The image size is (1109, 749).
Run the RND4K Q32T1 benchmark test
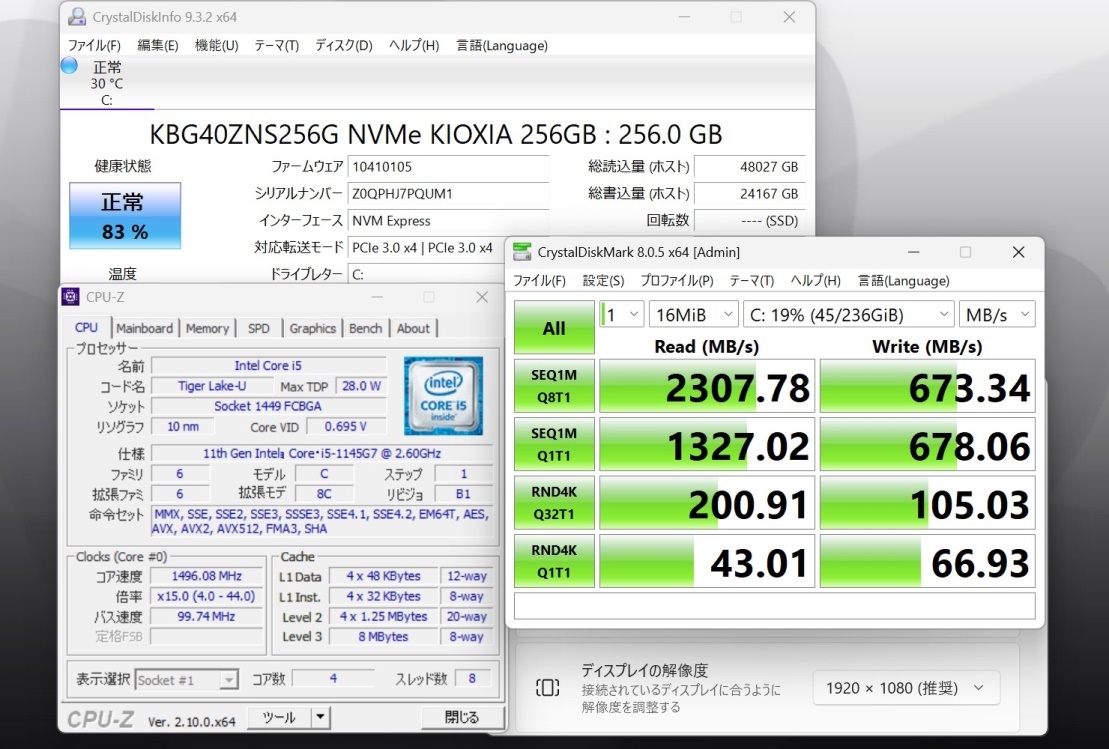pos(554,502)
